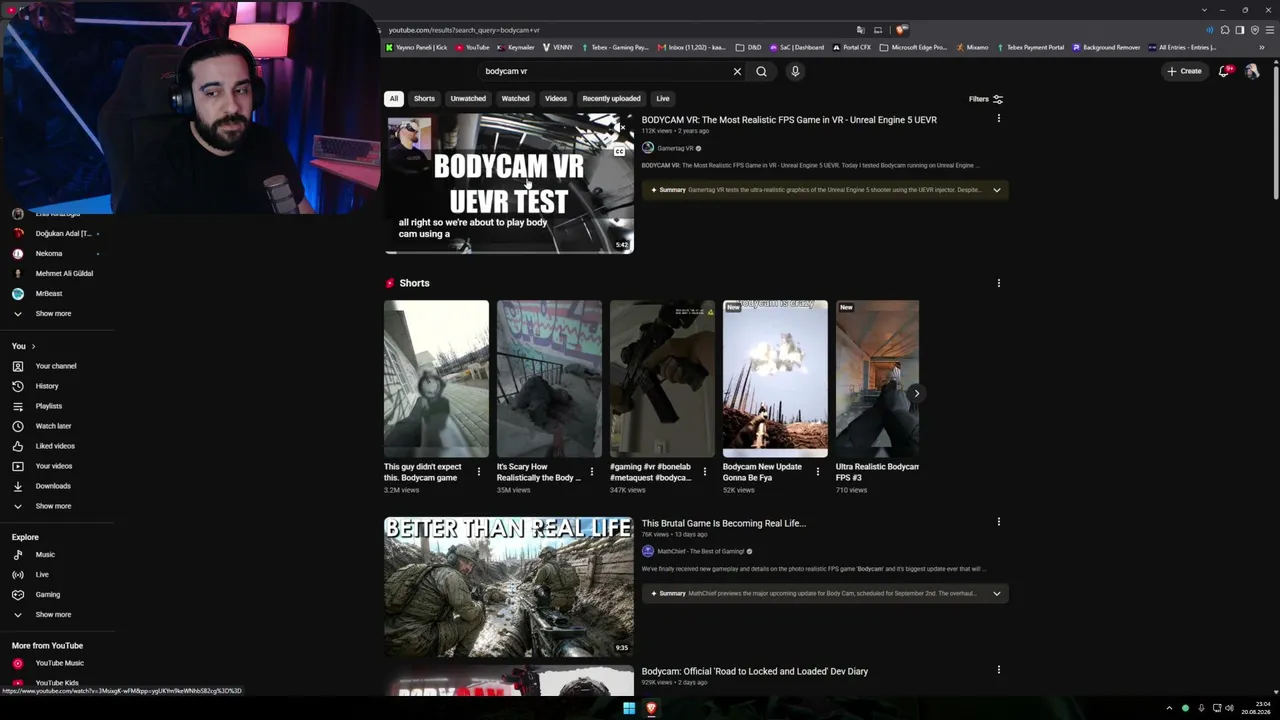Open the BODYCAM VR UEVR TEST video thumbnail
1280x720 pixels.
click(509, 184)
